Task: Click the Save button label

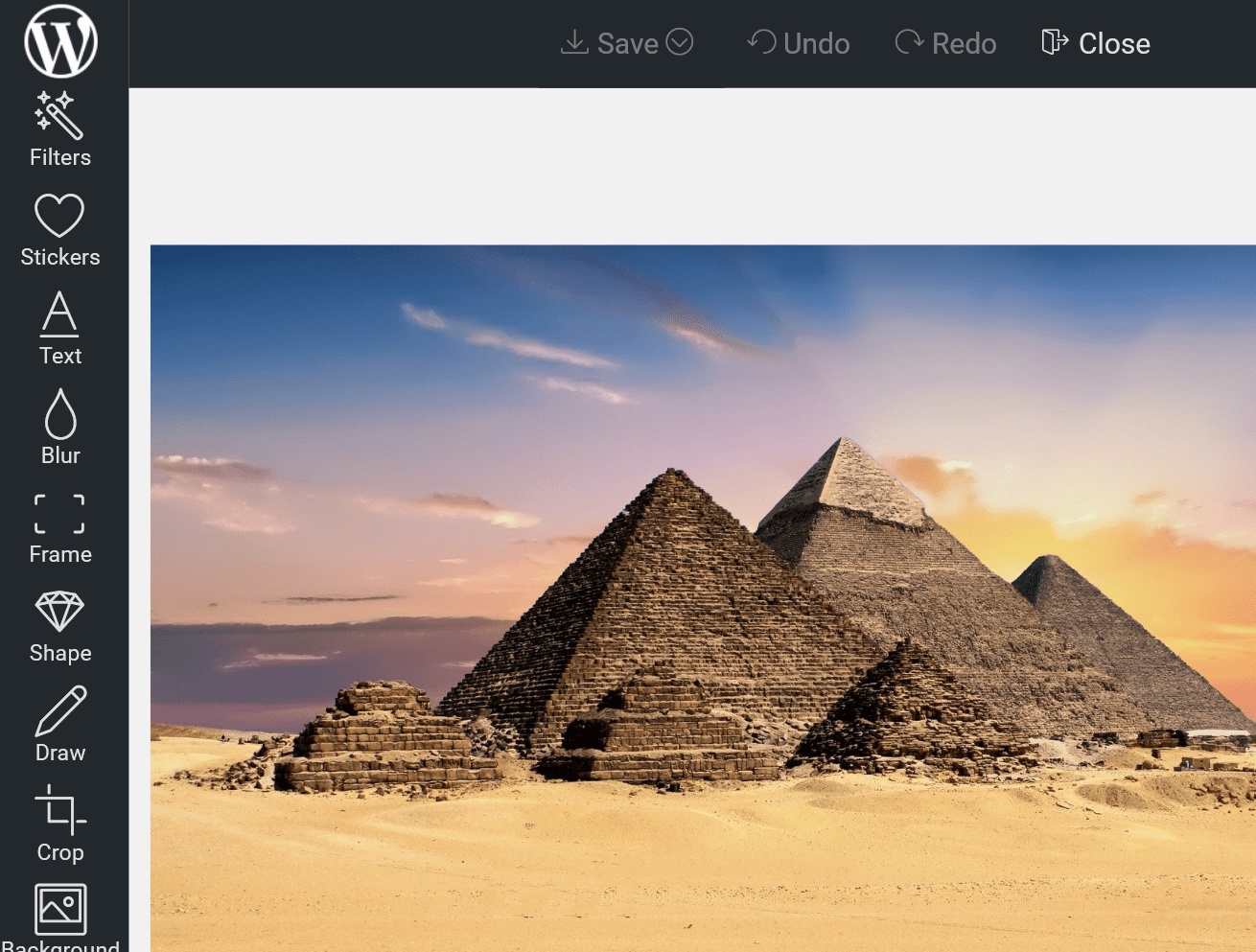Action: (627, 44)
